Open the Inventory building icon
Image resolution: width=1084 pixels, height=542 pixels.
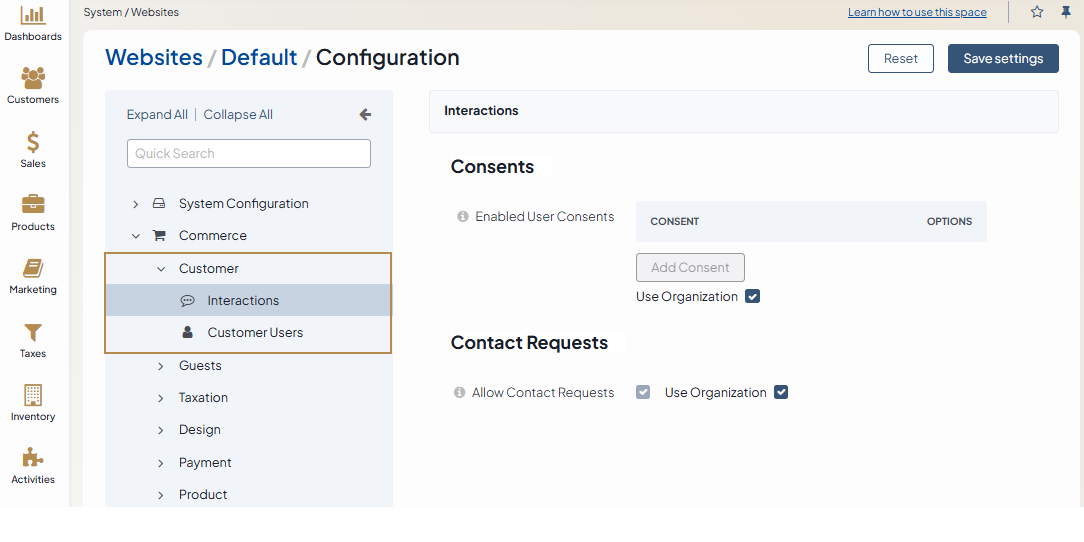pos(33,395)
